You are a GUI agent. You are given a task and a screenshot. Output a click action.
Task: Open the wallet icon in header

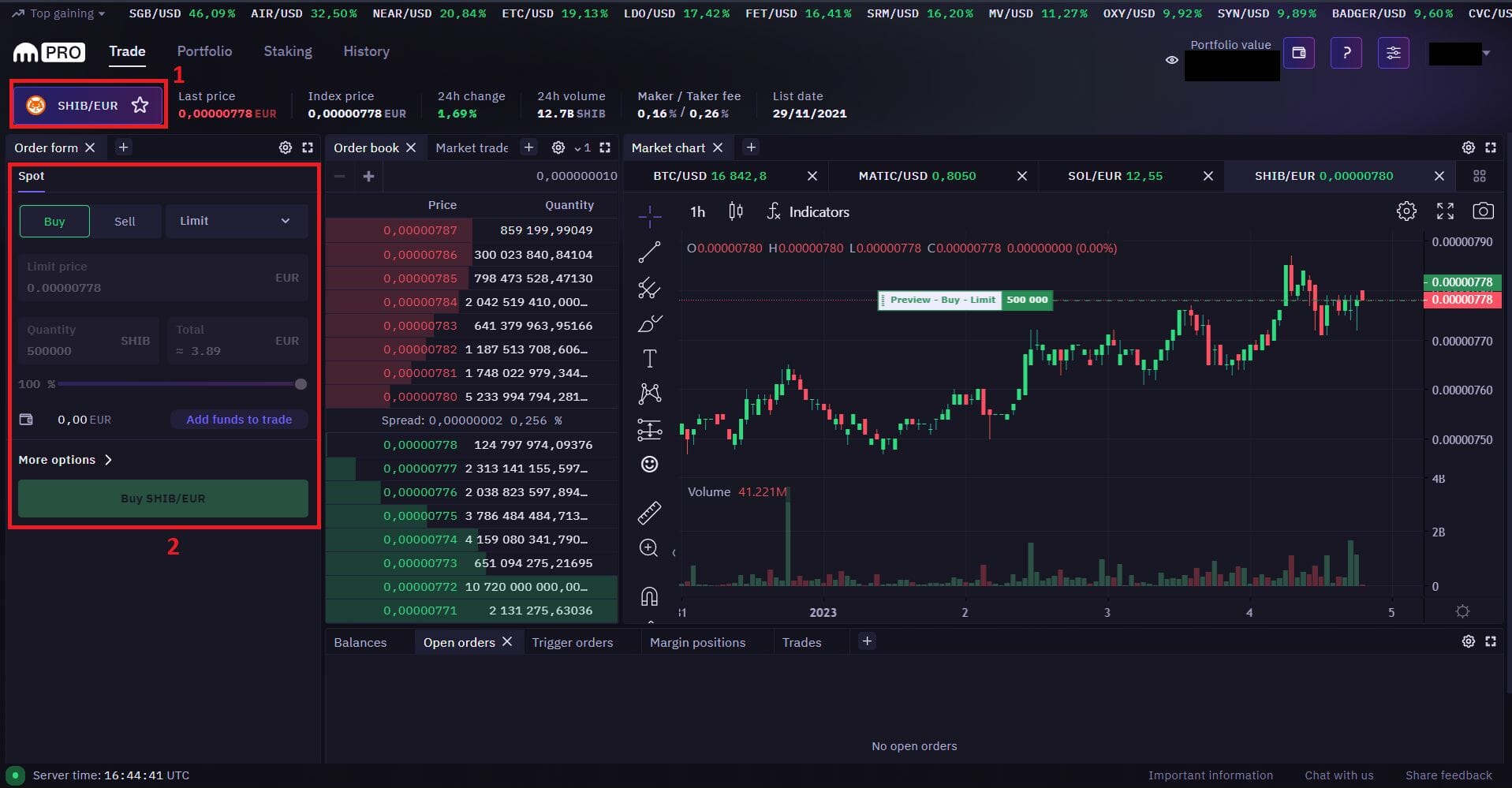pos(1298,53)
